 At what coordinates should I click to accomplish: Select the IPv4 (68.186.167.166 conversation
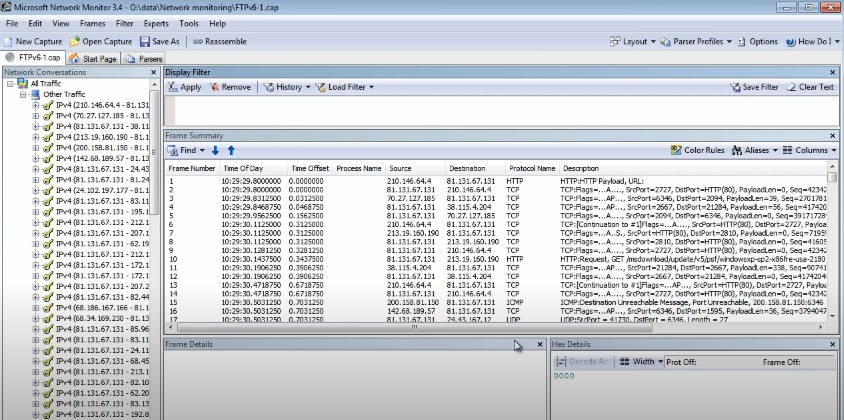(x=102, y=307)
